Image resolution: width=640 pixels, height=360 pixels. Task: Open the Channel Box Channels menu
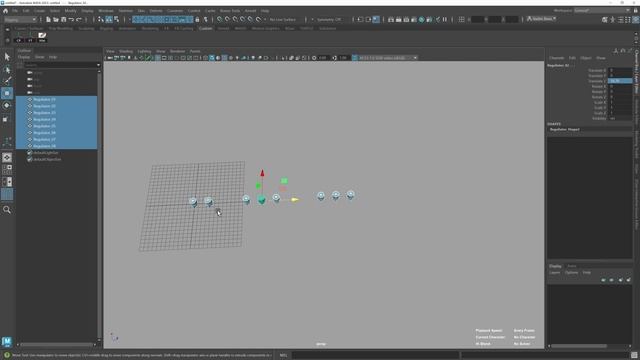pos(556,58)
